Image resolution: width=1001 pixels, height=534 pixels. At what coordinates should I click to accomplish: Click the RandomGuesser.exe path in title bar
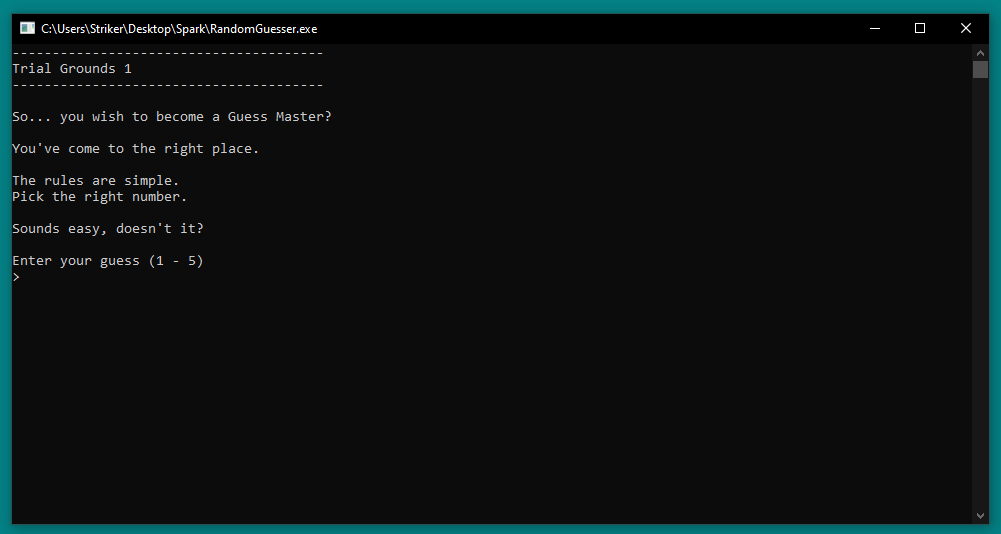pos(179,29)
